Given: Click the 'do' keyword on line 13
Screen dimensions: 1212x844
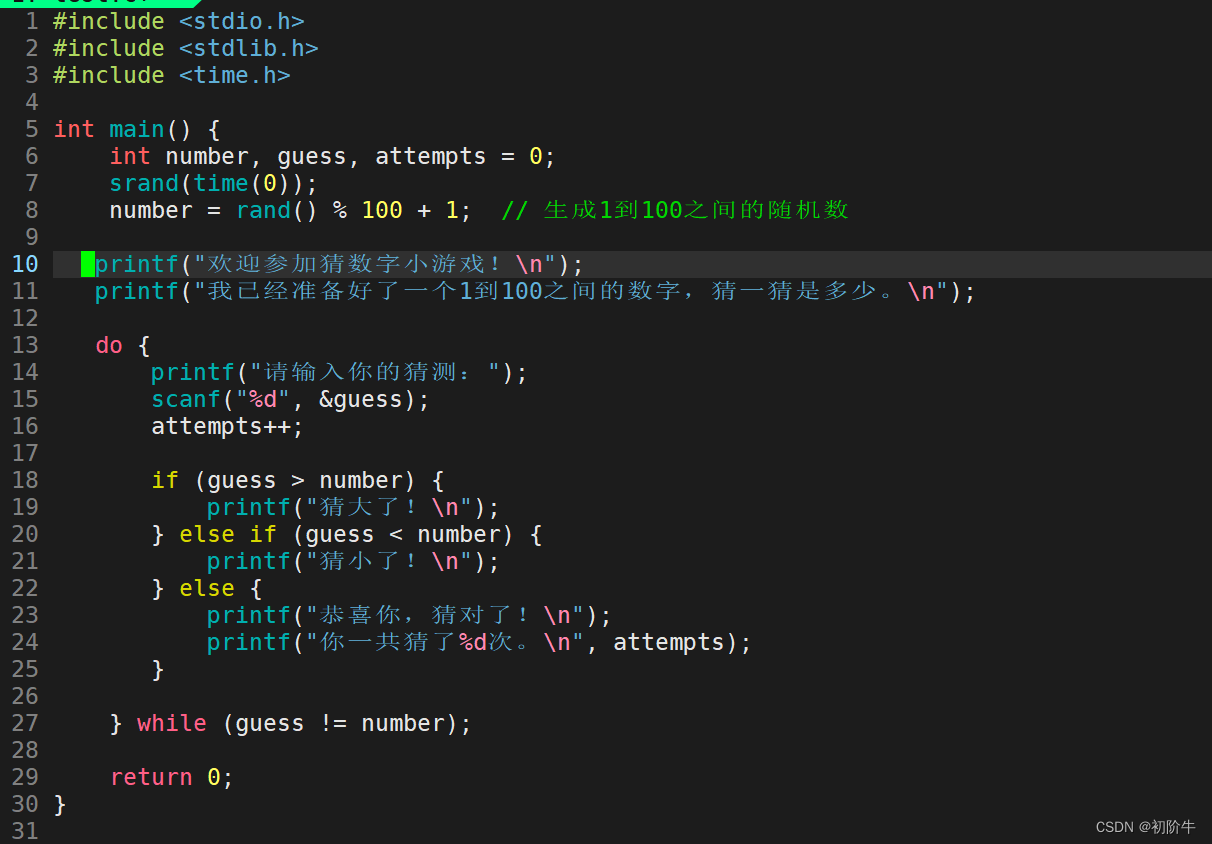Looking at the screenshot, I should (x=109, y=345).
